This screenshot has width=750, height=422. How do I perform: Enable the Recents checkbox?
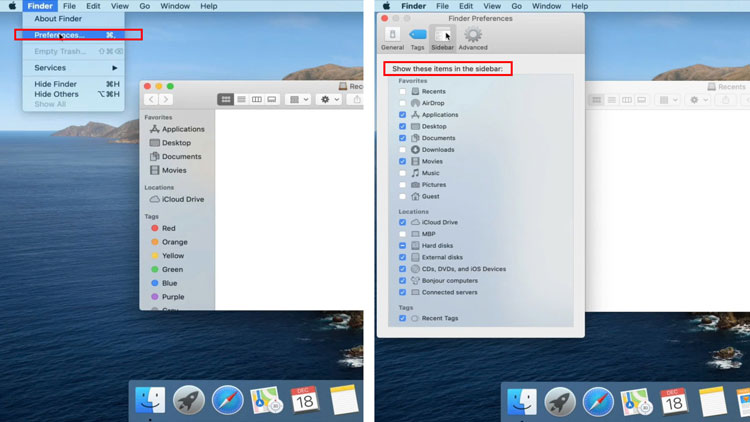(x=402, y=91)
